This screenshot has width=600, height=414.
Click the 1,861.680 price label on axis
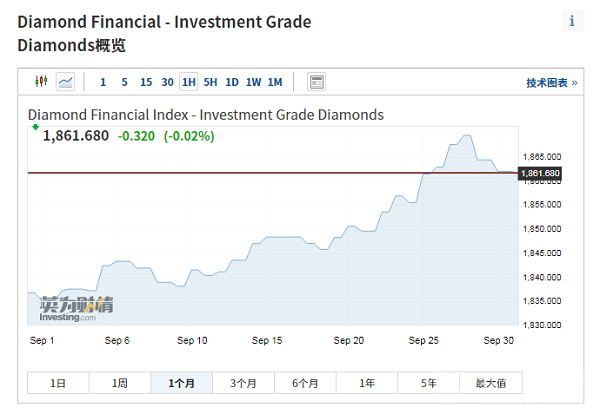[x=540, y=174]
